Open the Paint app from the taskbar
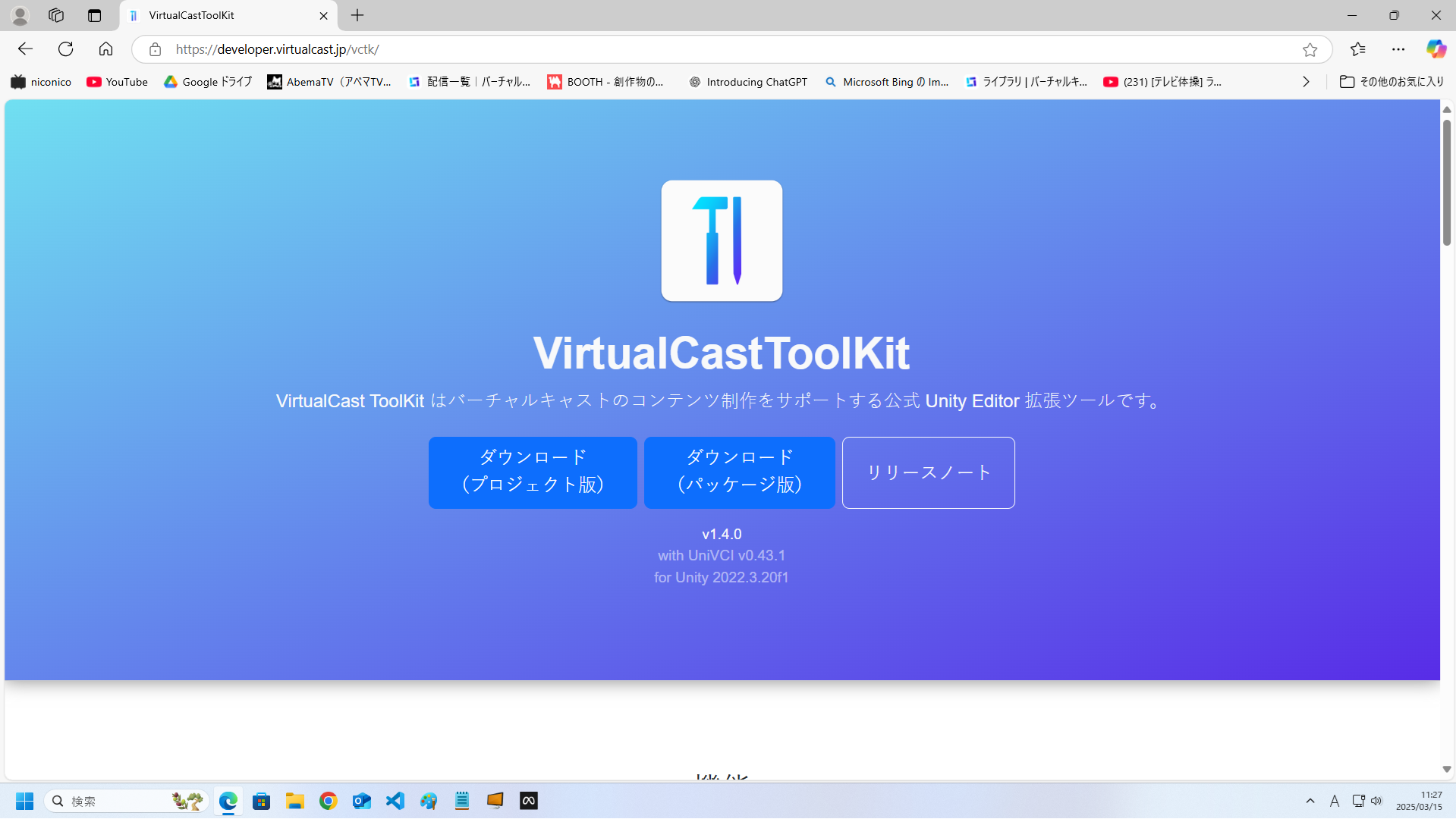 429,801
